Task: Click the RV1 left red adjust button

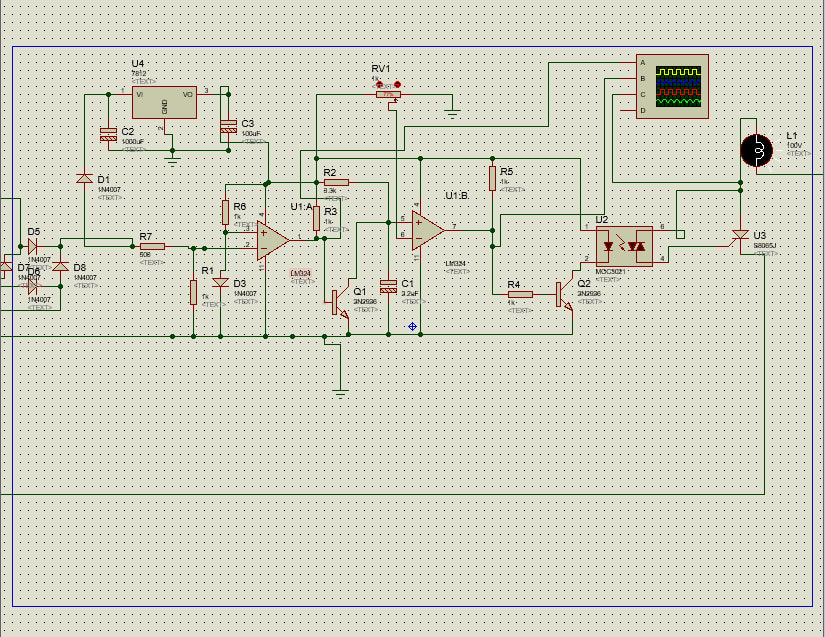Action: click(378, 84)
